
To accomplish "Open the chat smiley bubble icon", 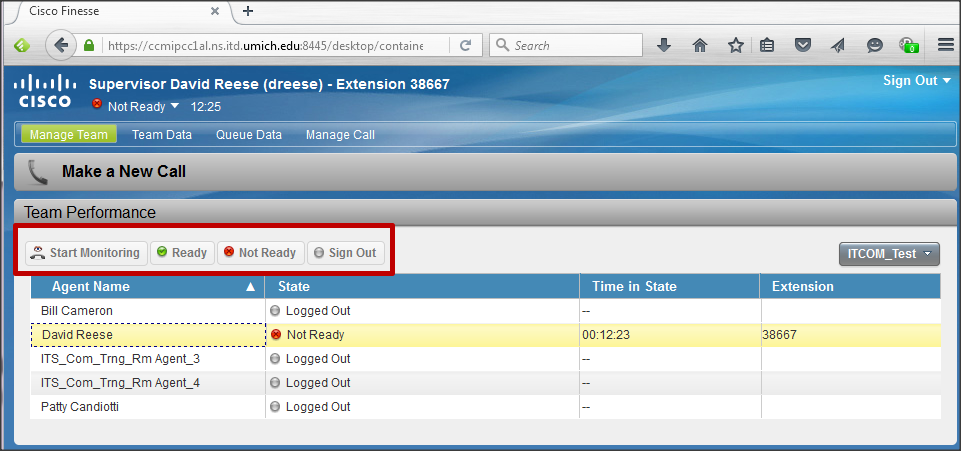I will [874, 45].
